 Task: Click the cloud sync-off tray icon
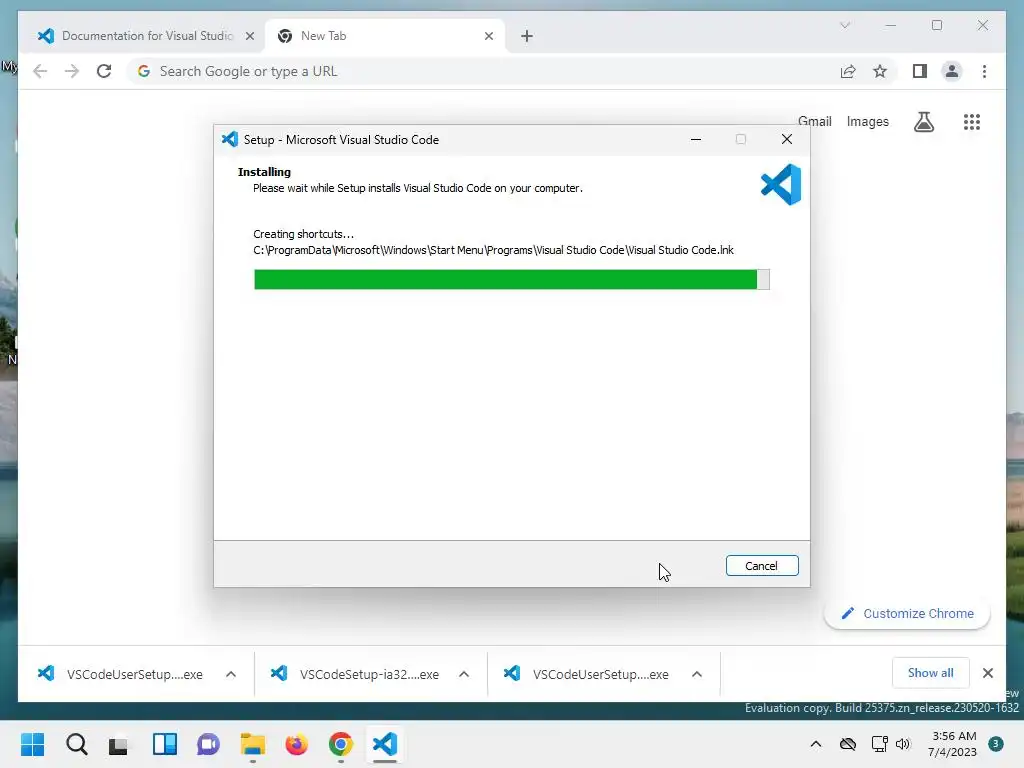848,744
